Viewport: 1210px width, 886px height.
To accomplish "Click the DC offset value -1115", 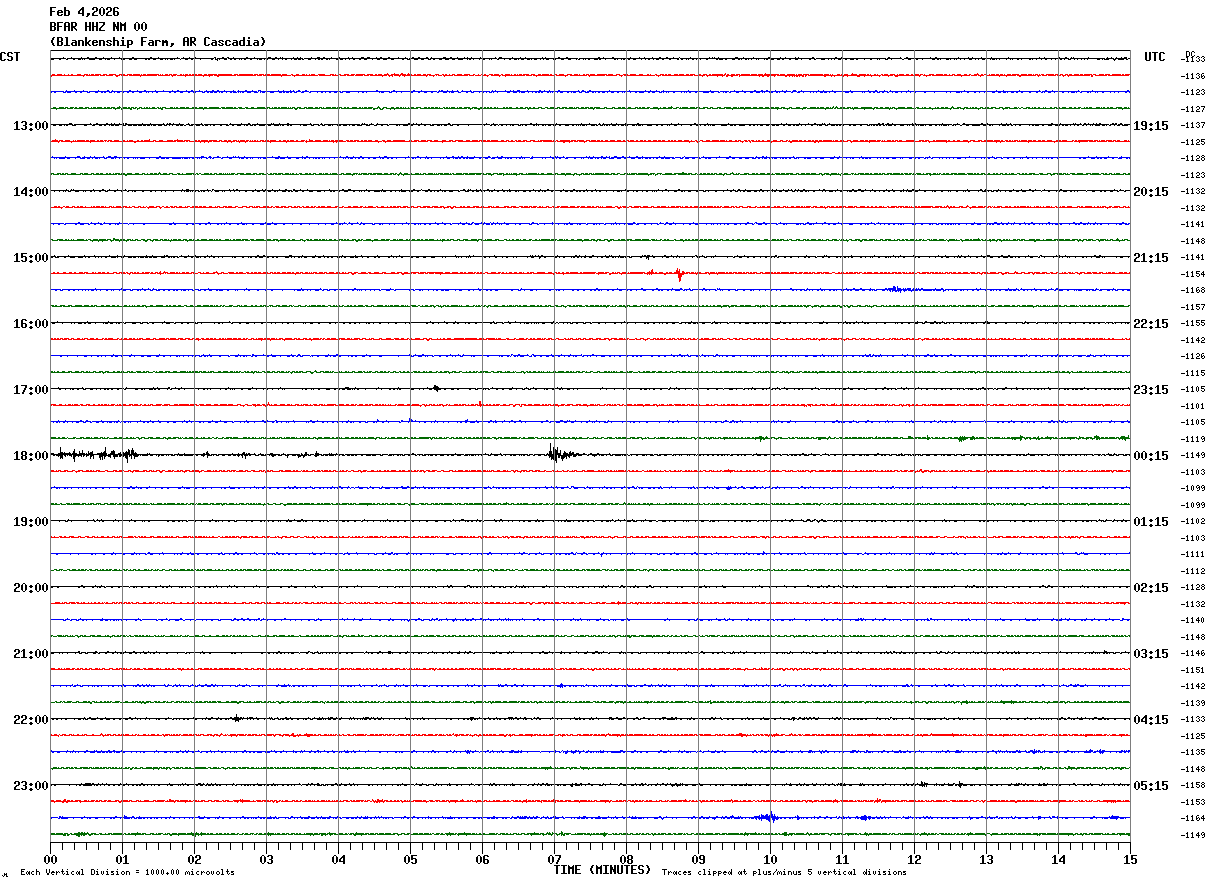I will coord(1193,373).
